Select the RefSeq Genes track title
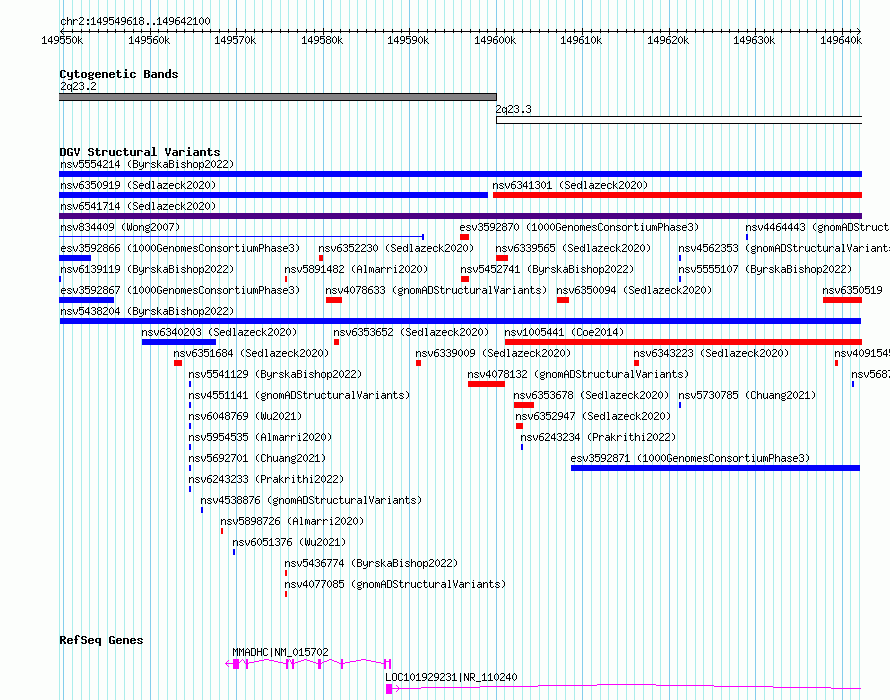 click(x=101, y=640)
